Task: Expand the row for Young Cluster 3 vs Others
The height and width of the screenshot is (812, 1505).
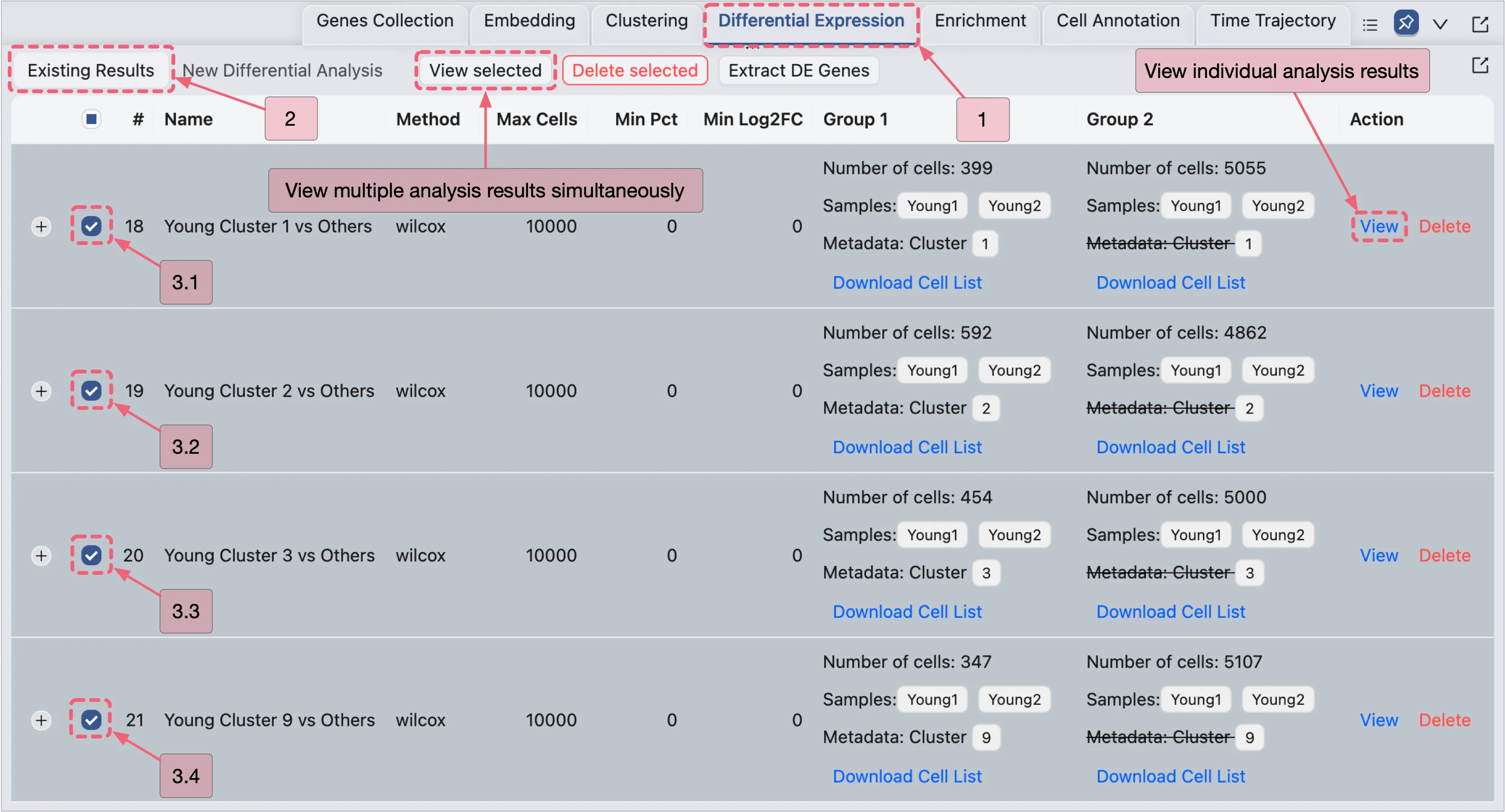Action: 41,556
